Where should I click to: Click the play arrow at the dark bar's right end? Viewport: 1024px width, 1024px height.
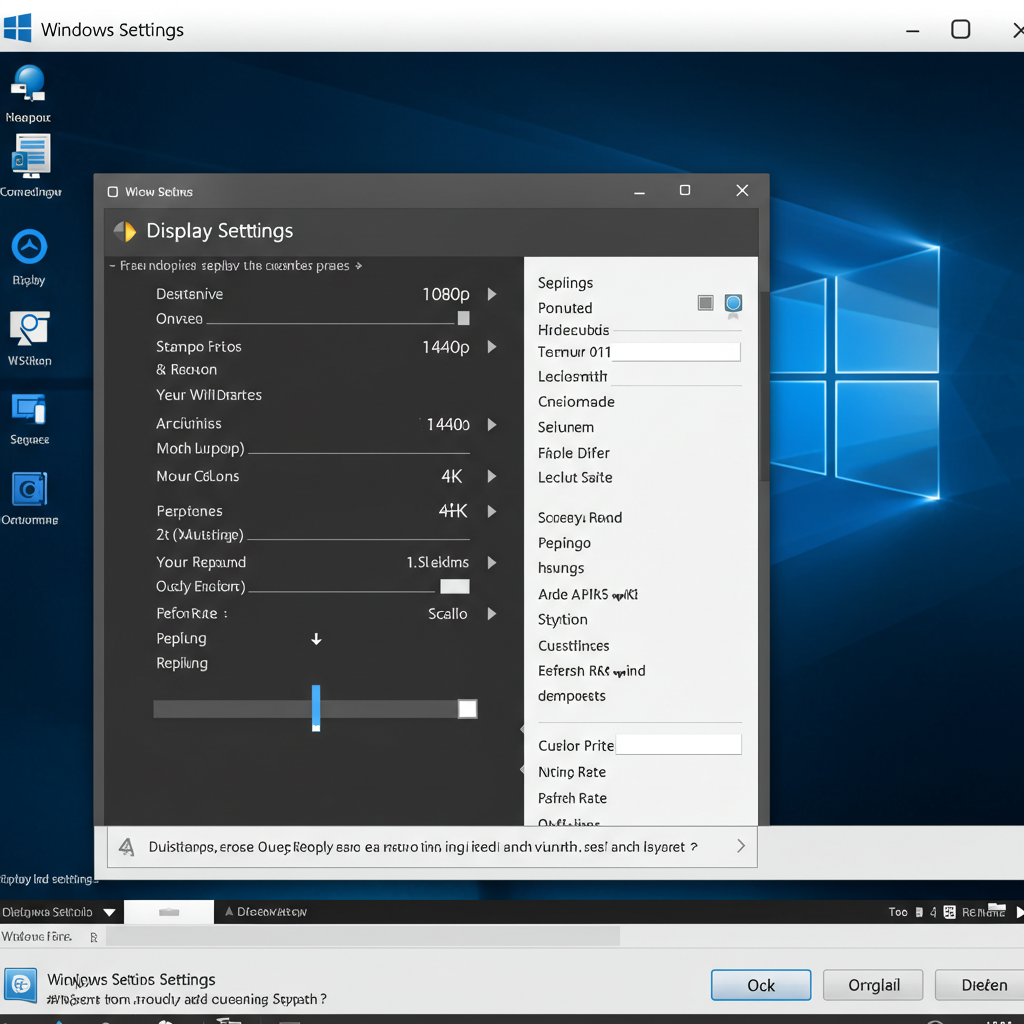pos(1019,912)
